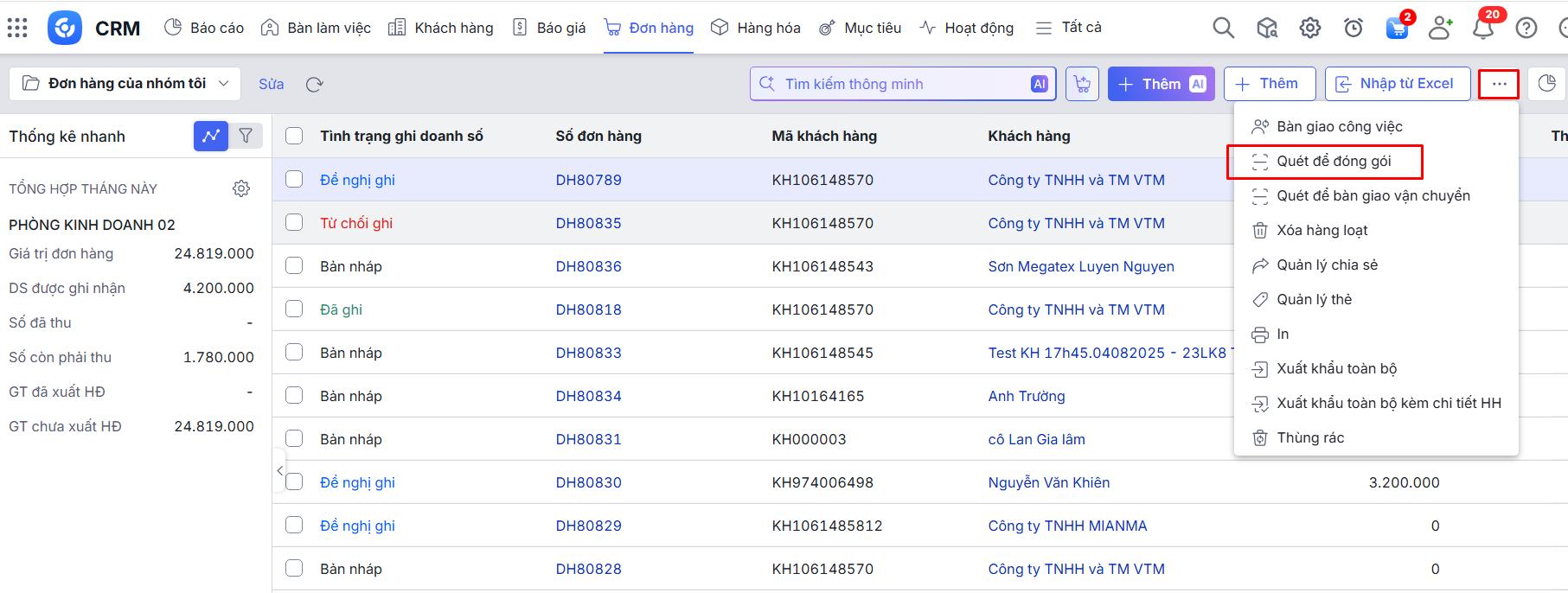The image size is (1568, 593).
Task: Open the app launcher grid icon
Action: [x=17, y=28]
